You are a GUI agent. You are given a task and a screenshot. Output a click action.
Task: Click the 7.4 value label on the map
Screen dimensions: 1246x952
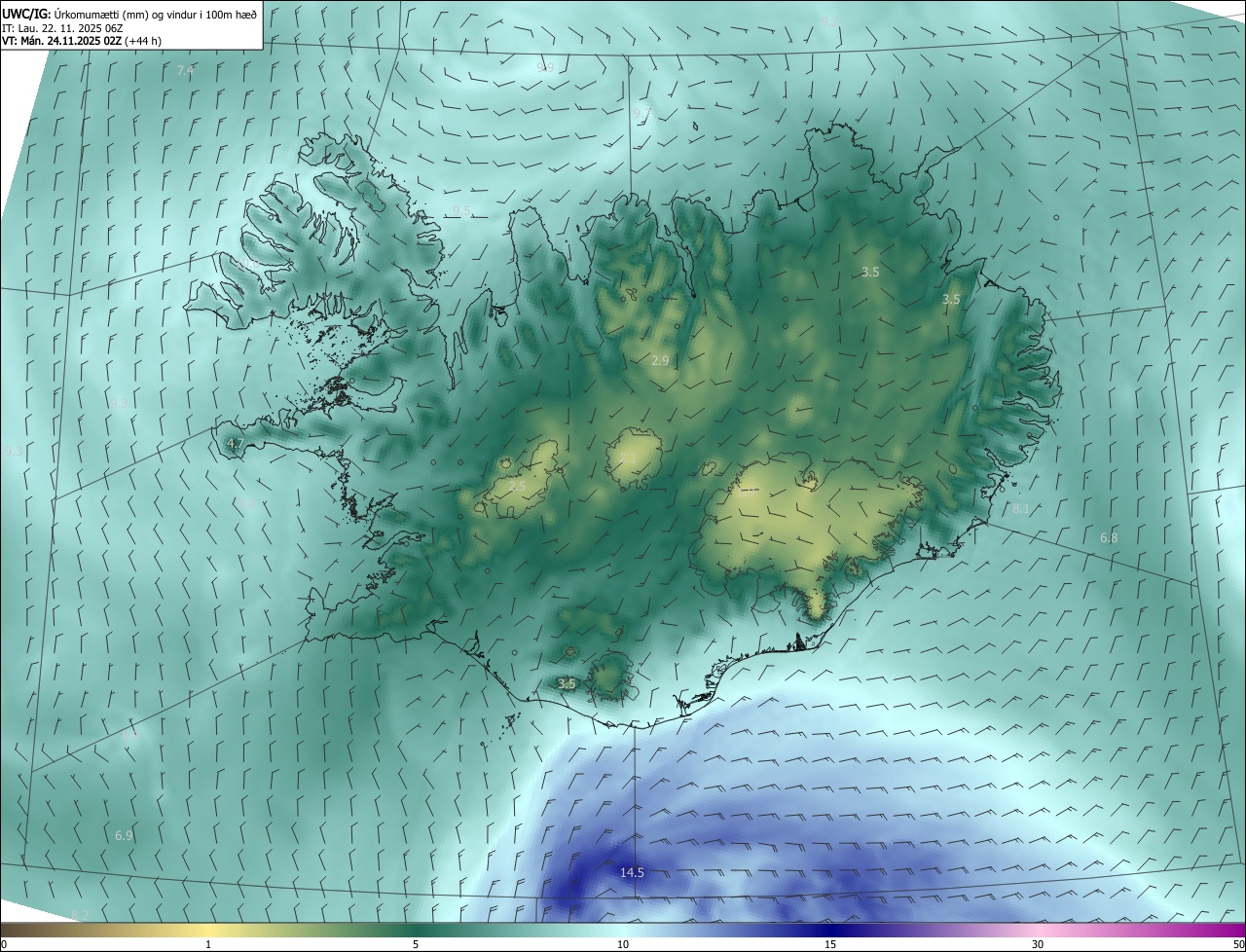(185, 70)
